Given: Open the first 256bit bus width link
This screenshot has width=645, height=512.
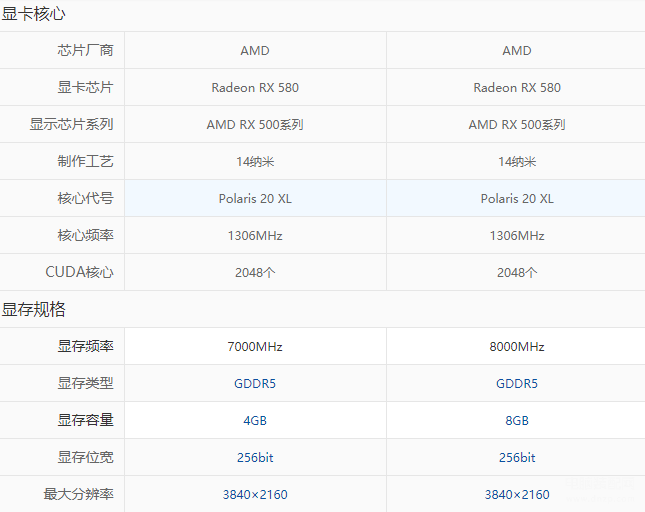Looking at the screenshot, I should pos(255,457).
